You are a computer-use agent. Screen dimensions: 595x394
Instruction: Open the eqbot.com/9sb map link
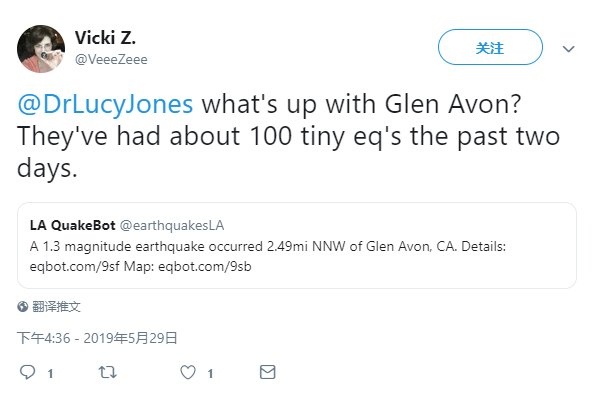click(205, 266)
